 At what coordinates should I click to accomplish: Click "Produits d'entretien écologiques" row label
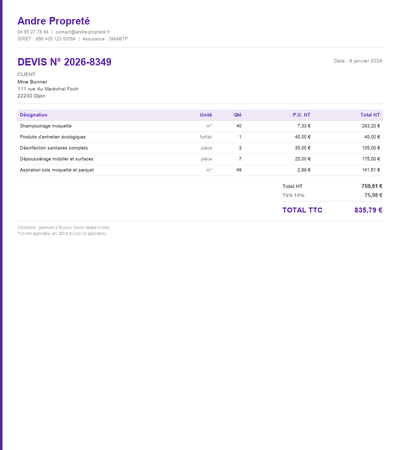(x=53, y=137)
